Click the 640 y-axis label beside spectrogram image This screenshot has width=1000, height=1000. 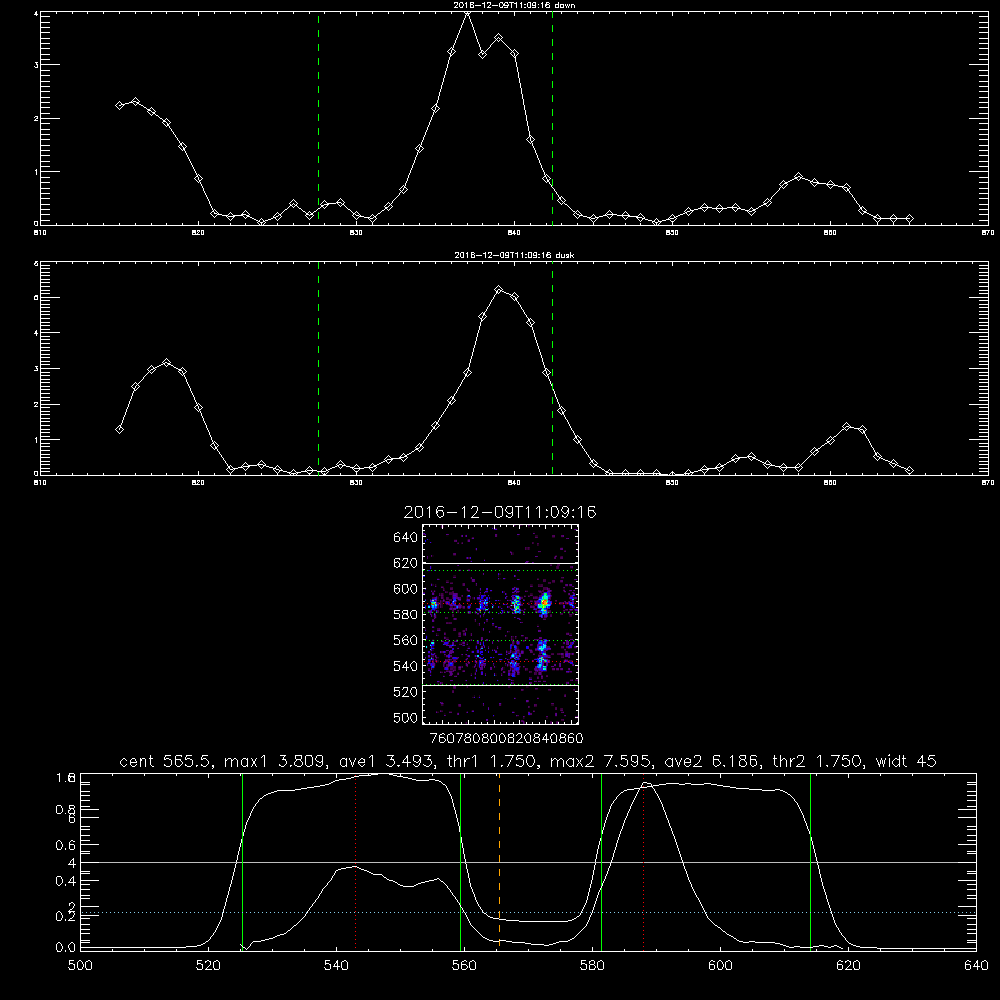[406, 538]
